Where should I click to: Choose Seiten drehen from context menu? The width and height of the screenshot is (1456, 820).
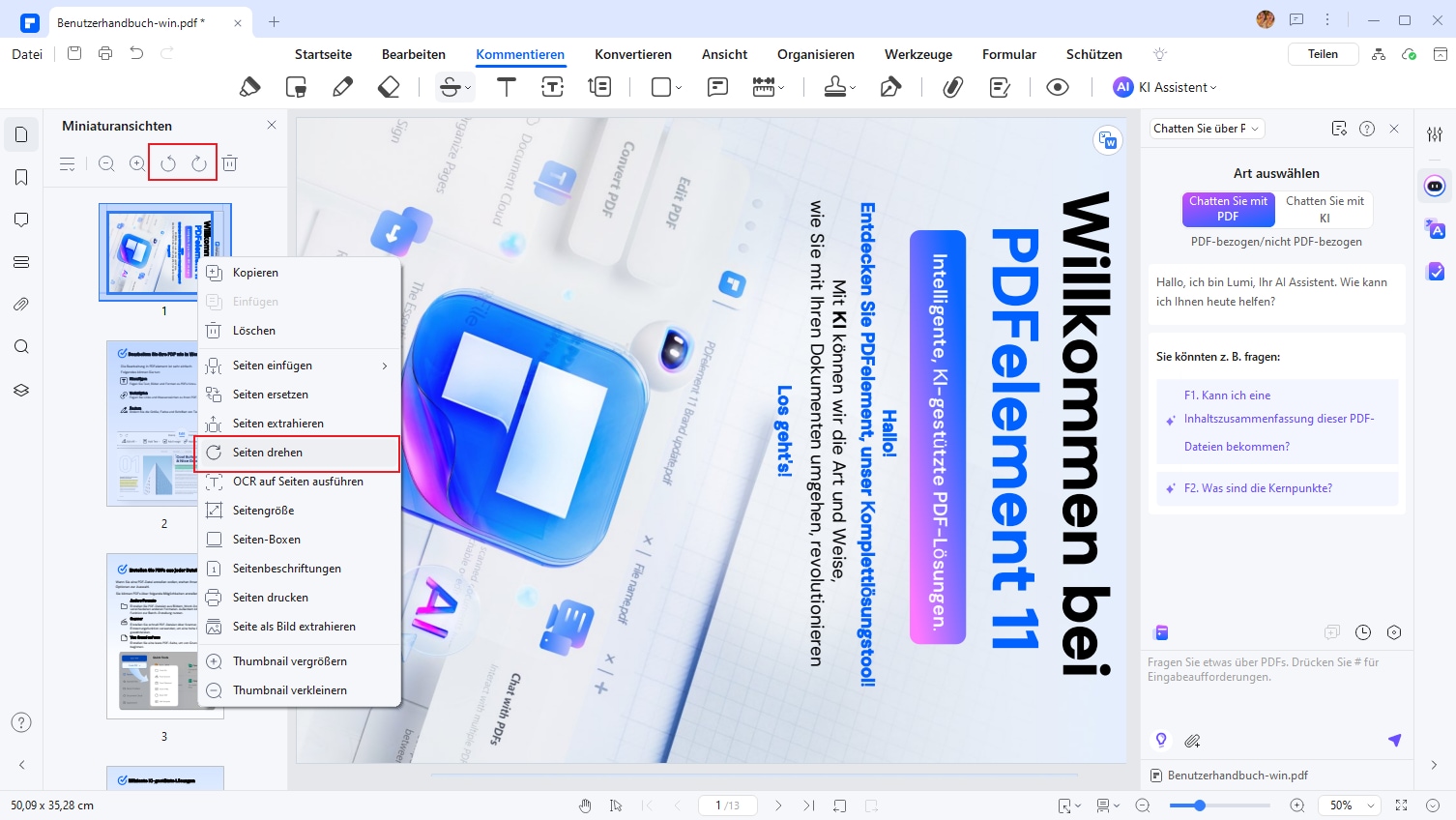click(x=300, y=453)
